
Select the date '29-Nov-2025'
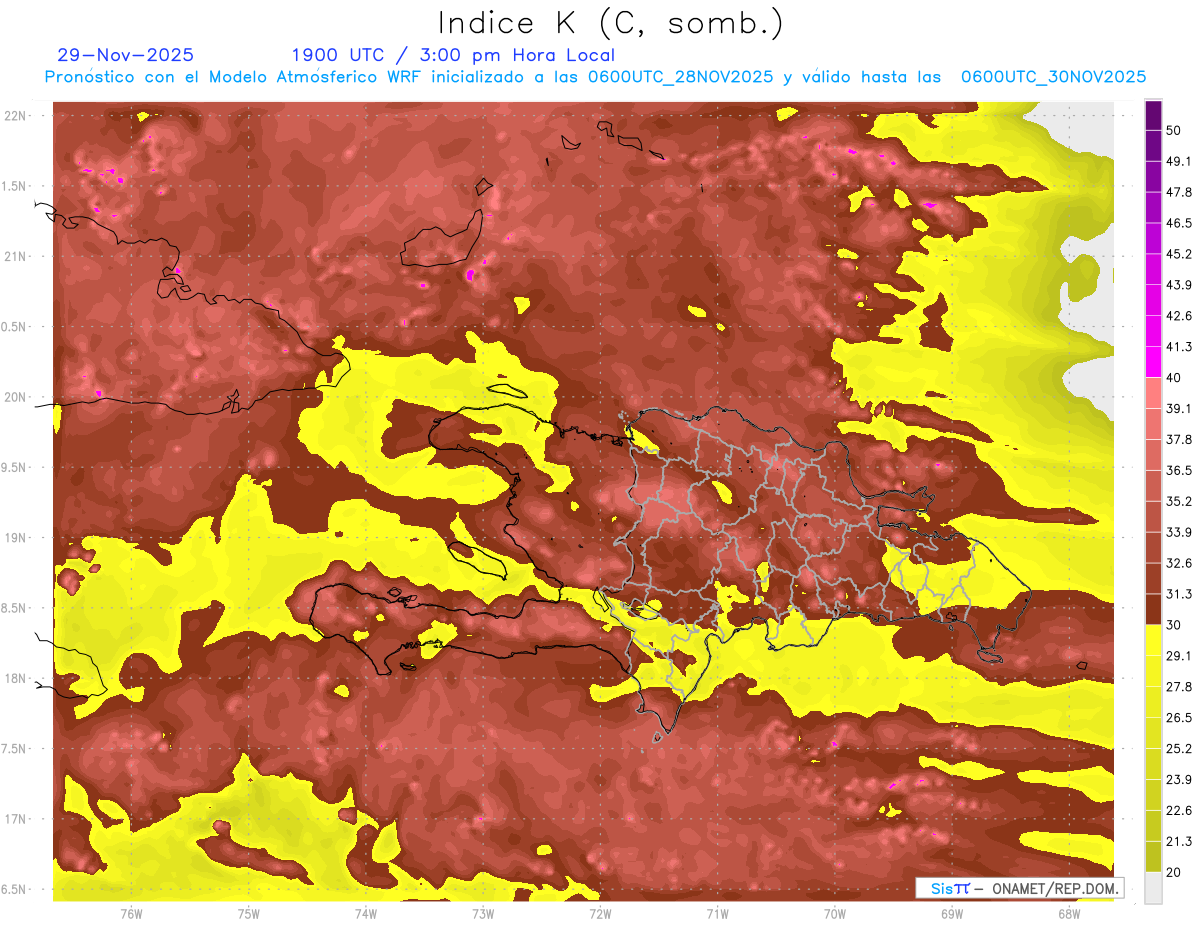click(126, 55)
